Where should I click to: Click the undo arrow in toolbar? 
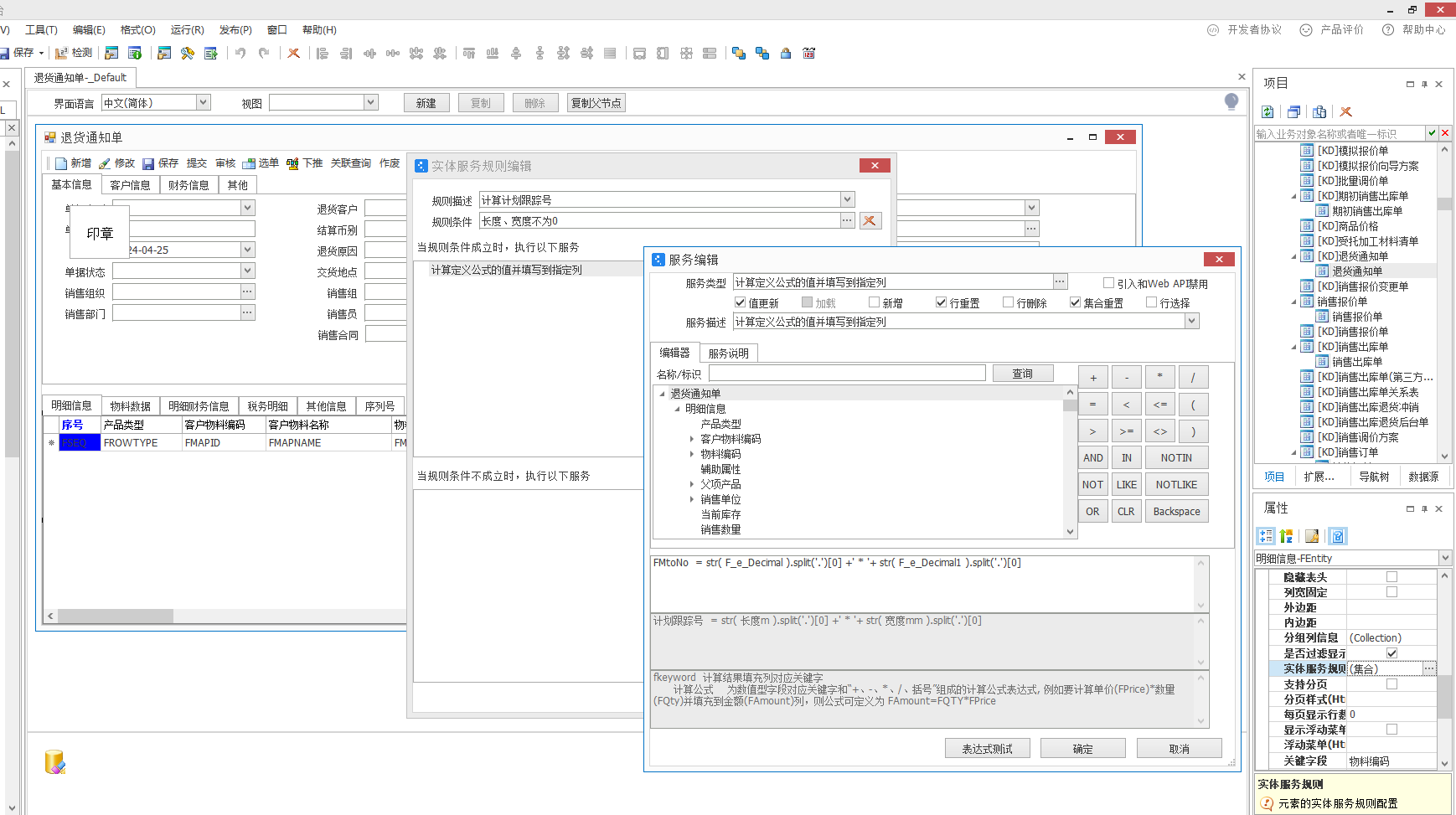(x=240, y=53)
